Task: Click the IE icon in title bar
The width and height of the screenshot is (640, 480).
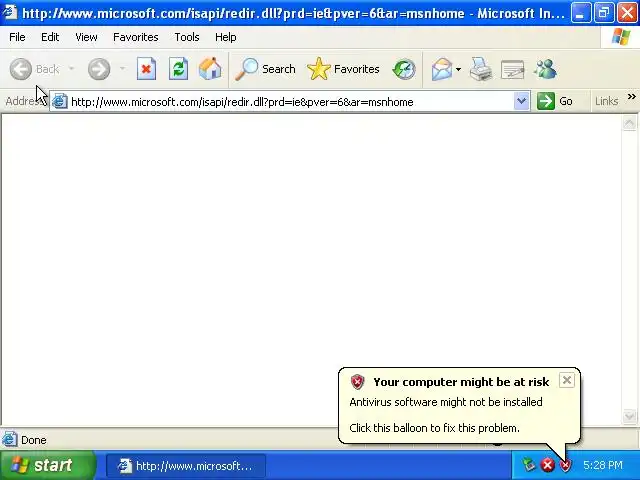Action: [x=10, y=13]
